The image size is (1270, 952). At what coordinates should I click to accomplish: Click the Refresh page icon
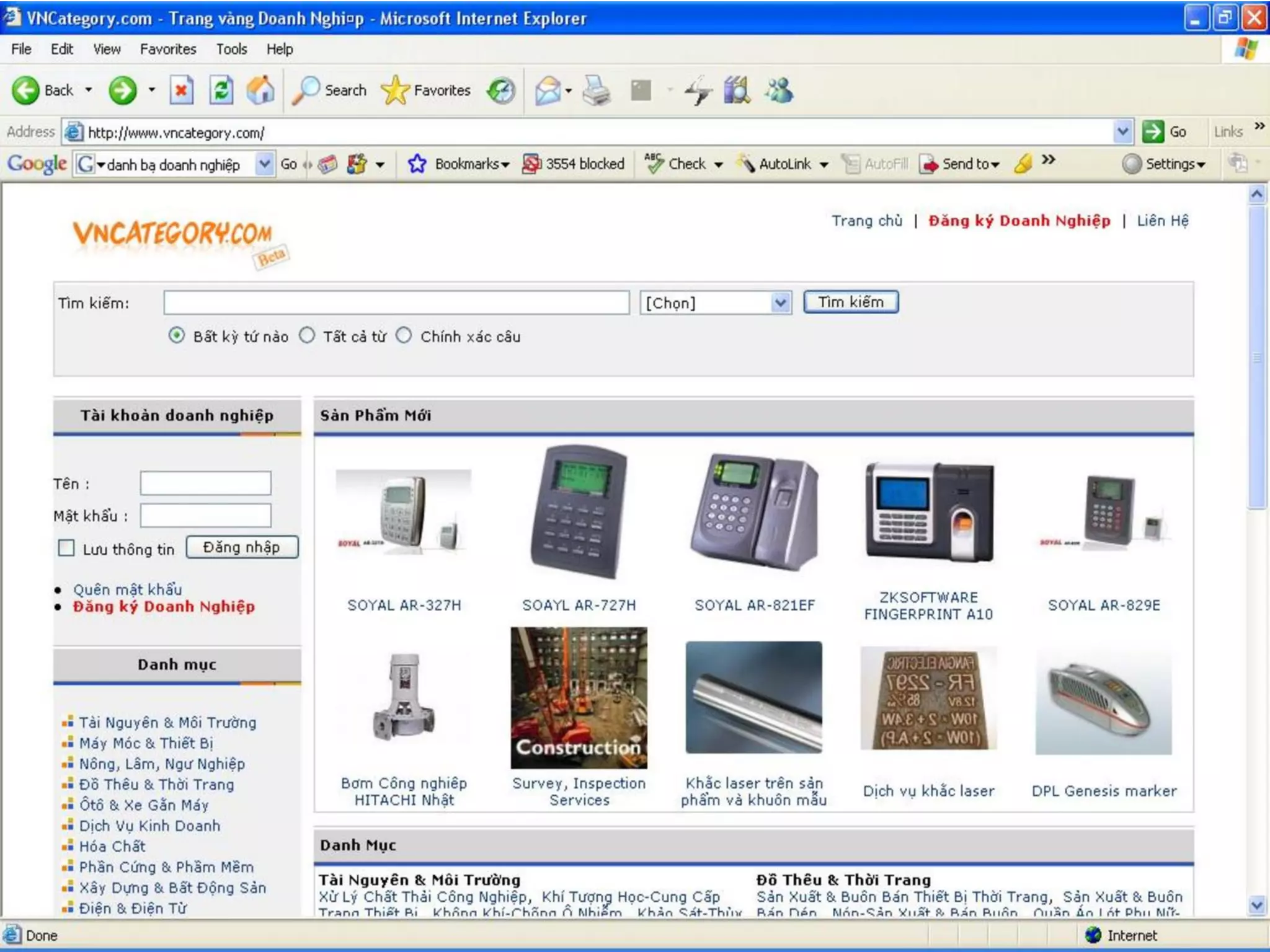pyautogui.click(x=221, y=90)
